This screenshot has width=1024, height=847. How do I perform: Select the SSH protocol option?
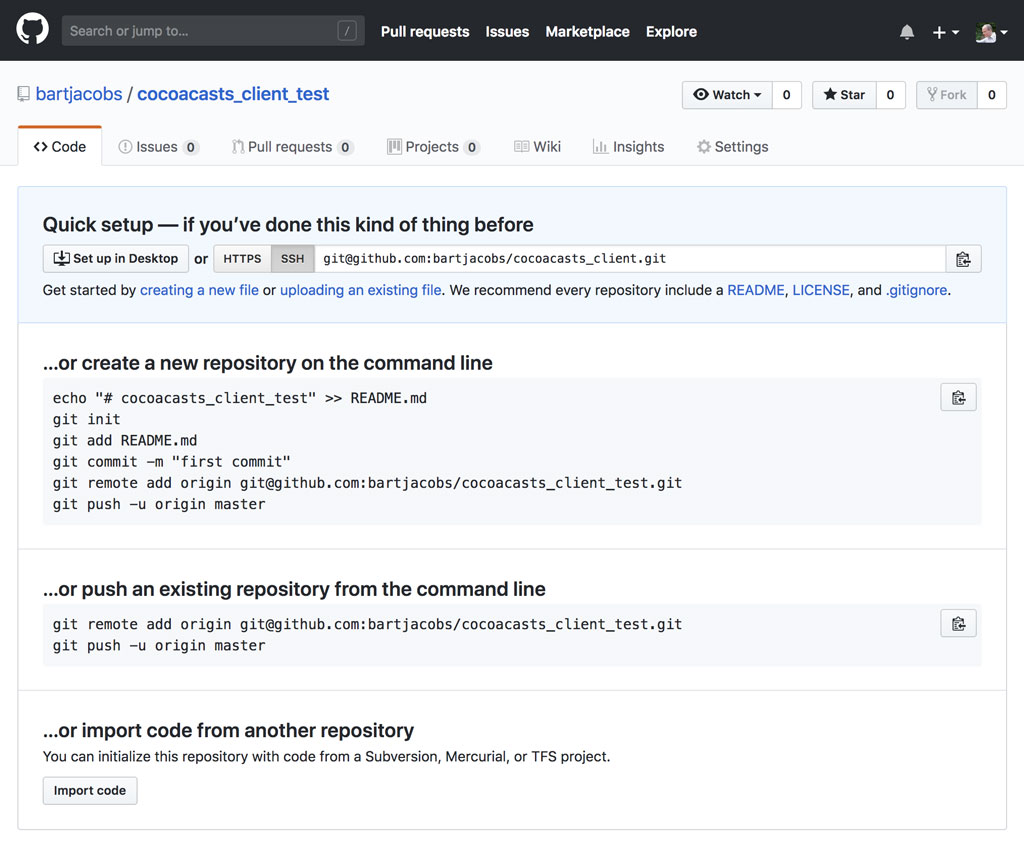[x=292, y=259]
